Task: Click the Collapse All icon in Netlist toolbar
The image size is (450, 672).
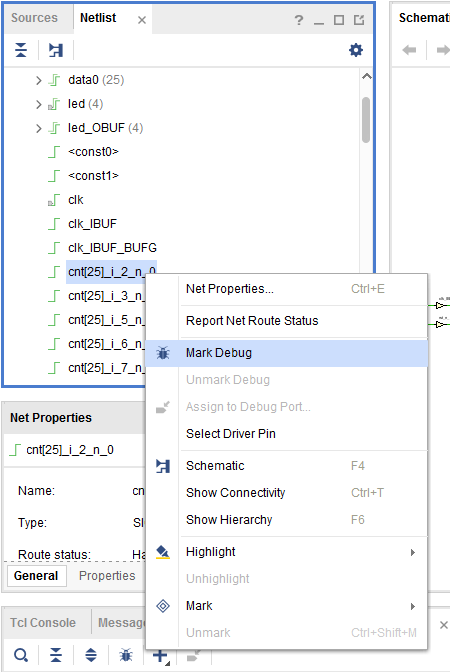Action: [21, 50]
